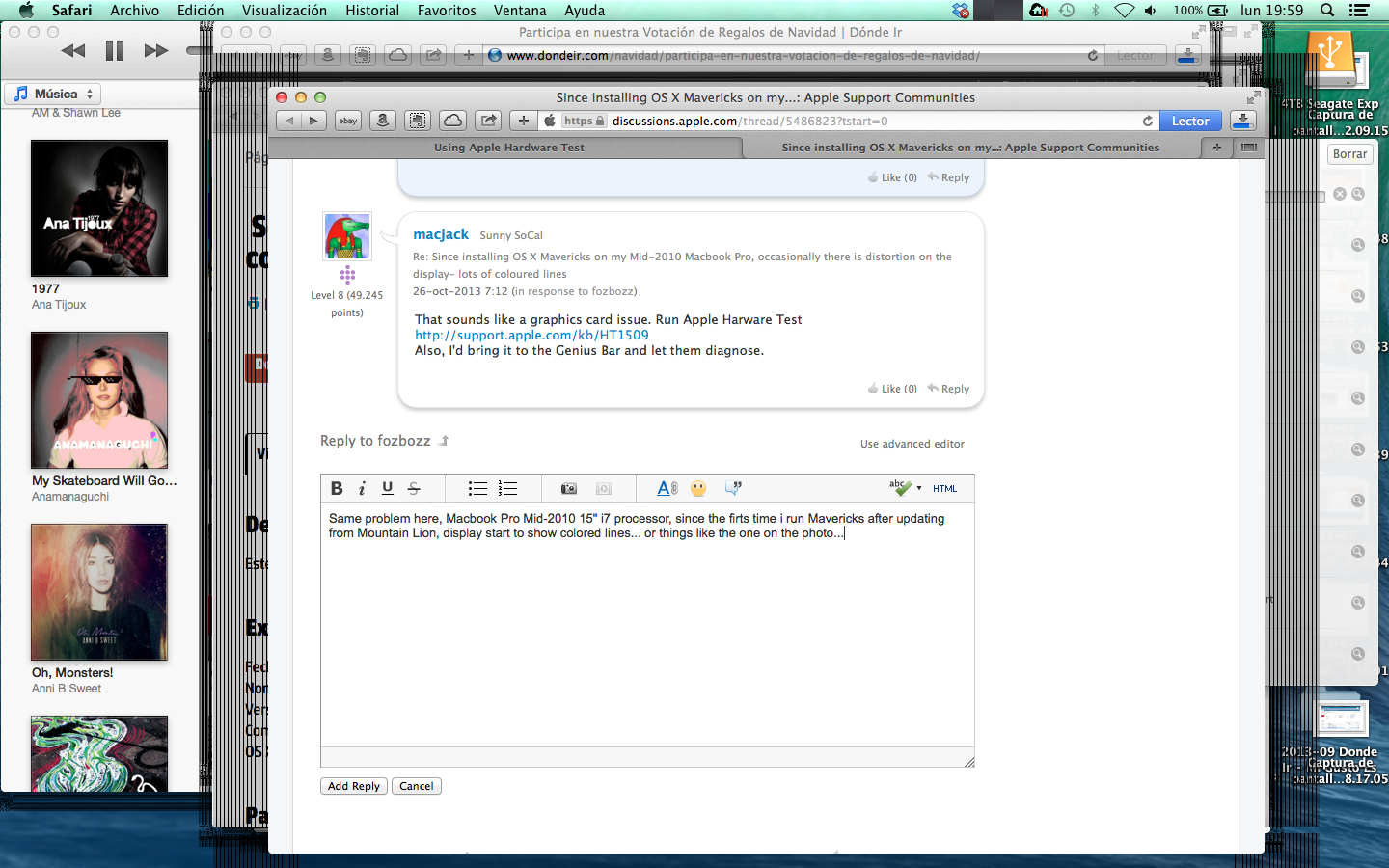This screenshot has width=1389, height=868.
Task: Like macjack's post
Action: pos(892,389)
